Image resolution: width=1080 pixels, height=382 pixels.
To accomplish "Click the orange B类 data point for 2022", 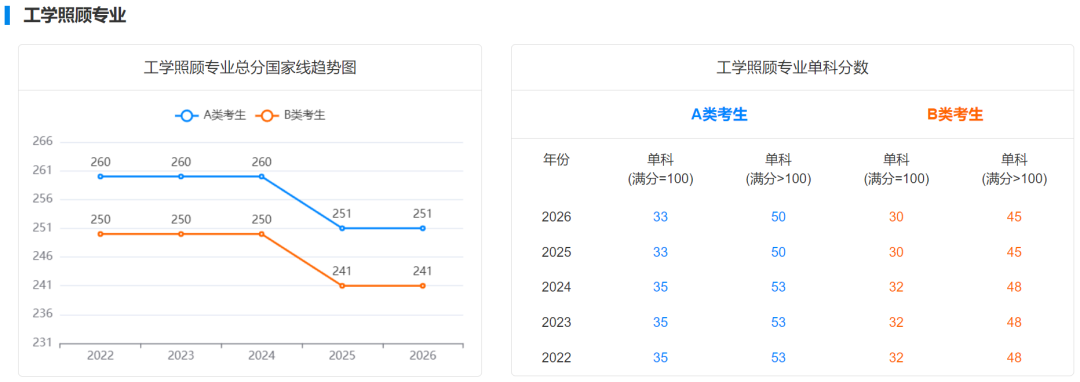I will pyautogui.click(x=101, y=234).
